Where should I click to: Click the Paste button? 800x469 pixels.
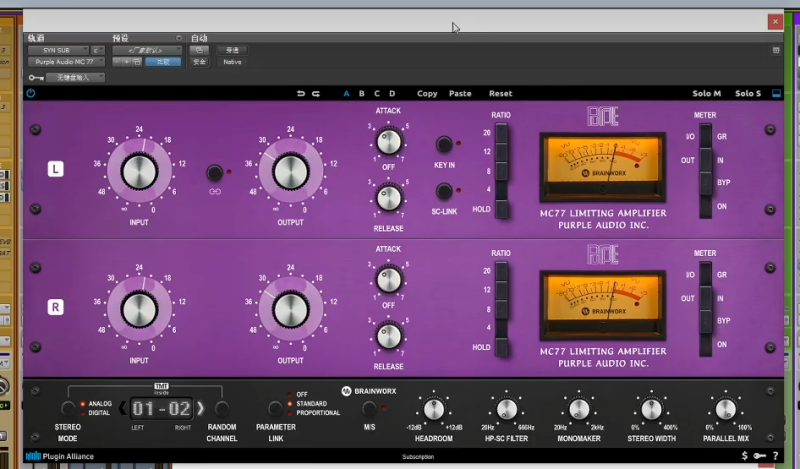pos(460,93)
